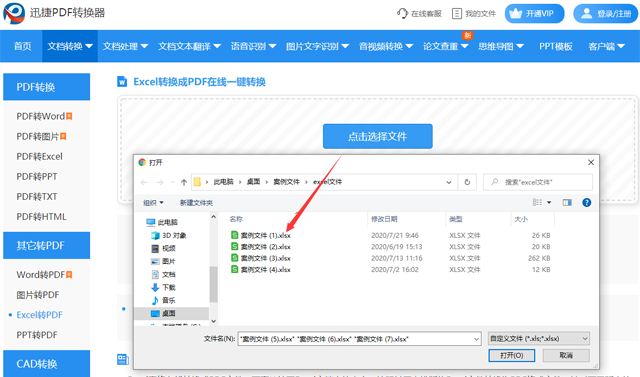The height and width of the screenshot is (377, 640).
Task: Expand the address path history dropdown
Action: tap(449, 182)
